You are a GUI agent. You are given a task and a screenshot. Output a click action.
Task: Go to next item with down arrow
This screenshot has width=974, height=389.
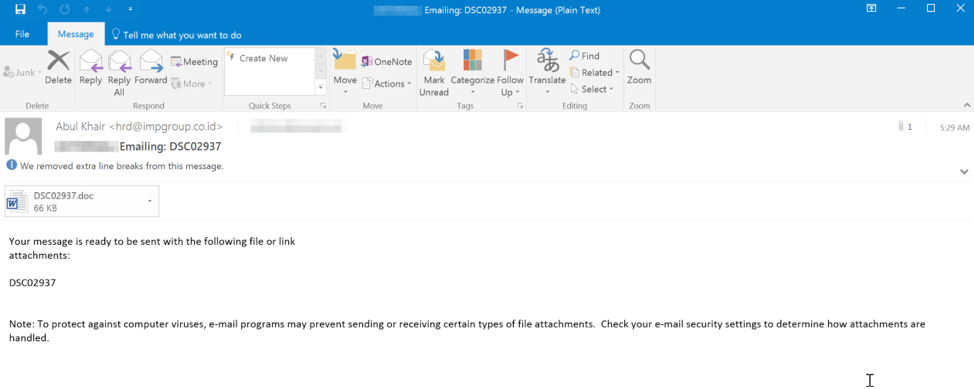click(108, 10)
